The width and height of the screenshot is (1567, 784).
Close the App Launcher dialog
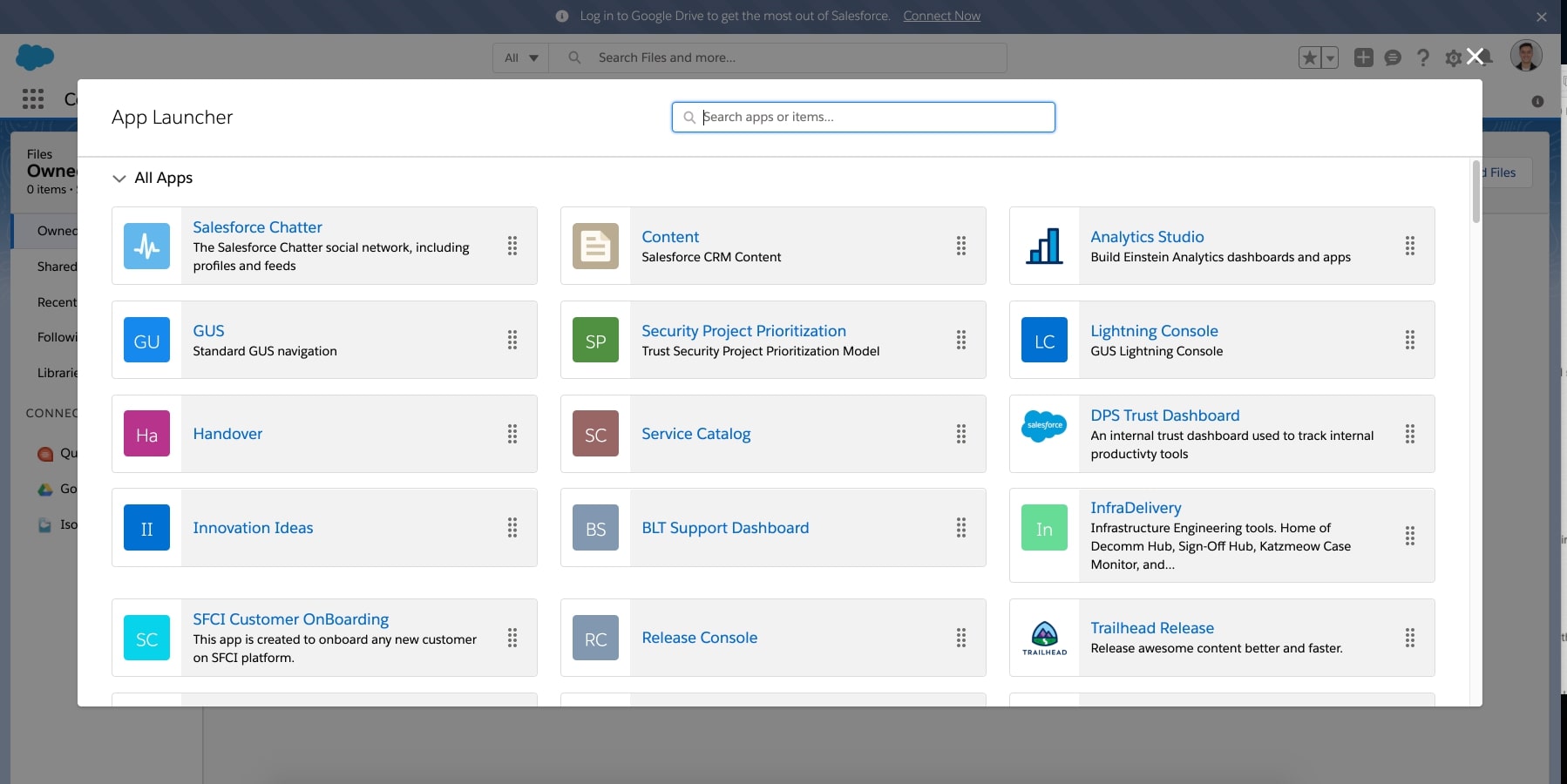[x=1475, y=57]
